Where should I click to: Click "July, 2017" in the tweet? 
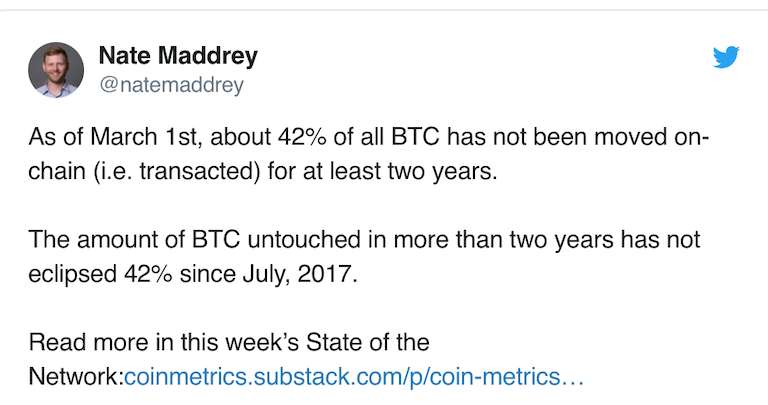300,274
